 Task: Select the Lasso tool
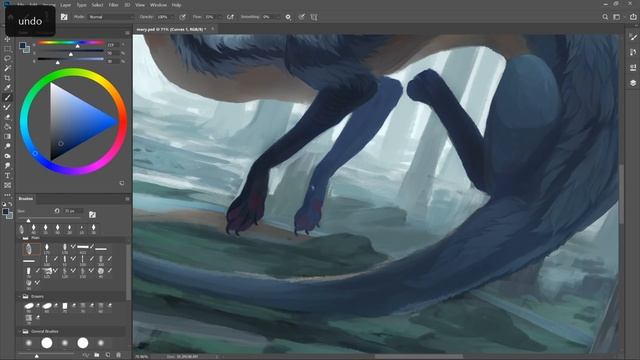point(7,59)
